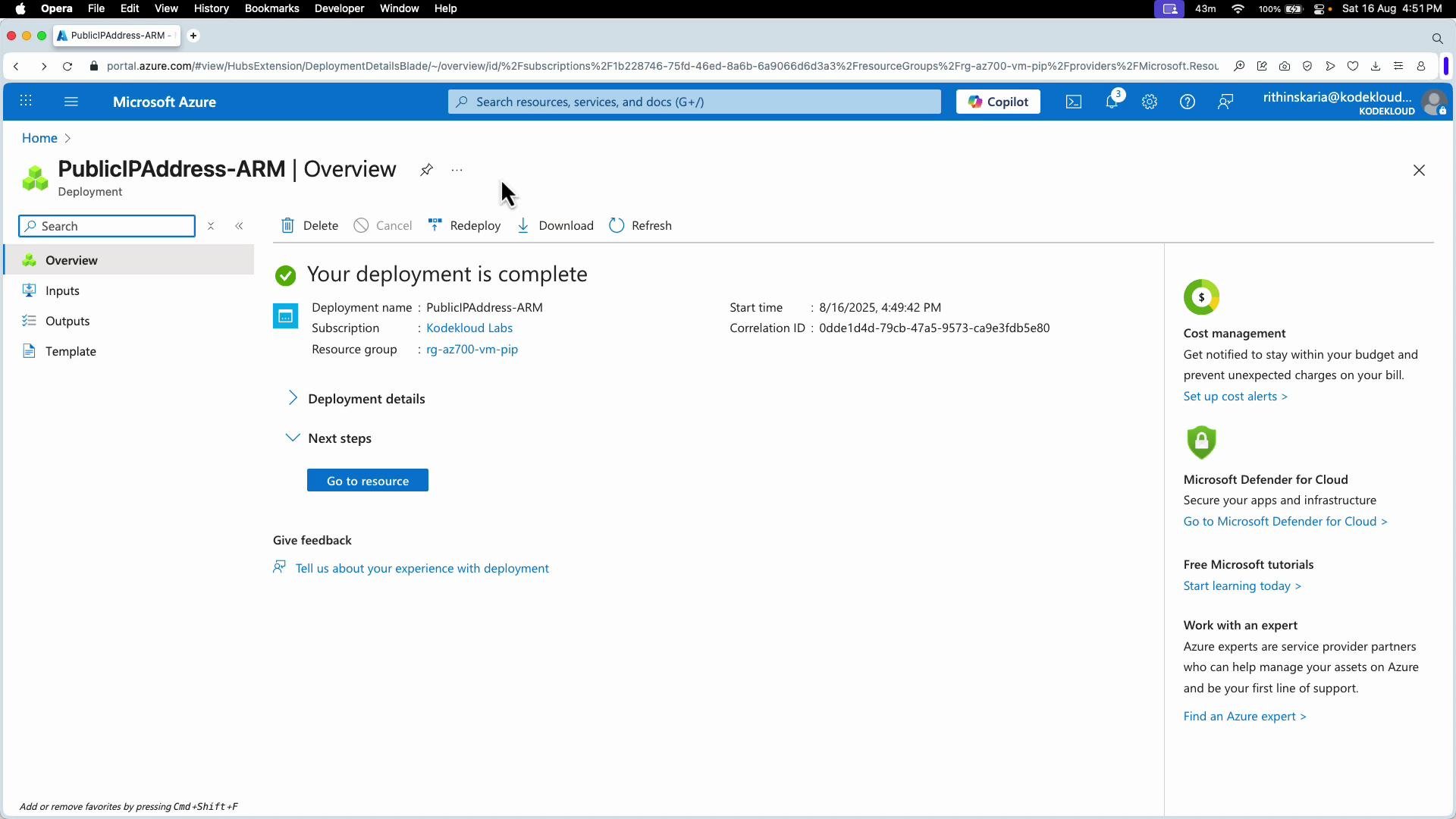Click the user account avatar

coord(1434,102)
